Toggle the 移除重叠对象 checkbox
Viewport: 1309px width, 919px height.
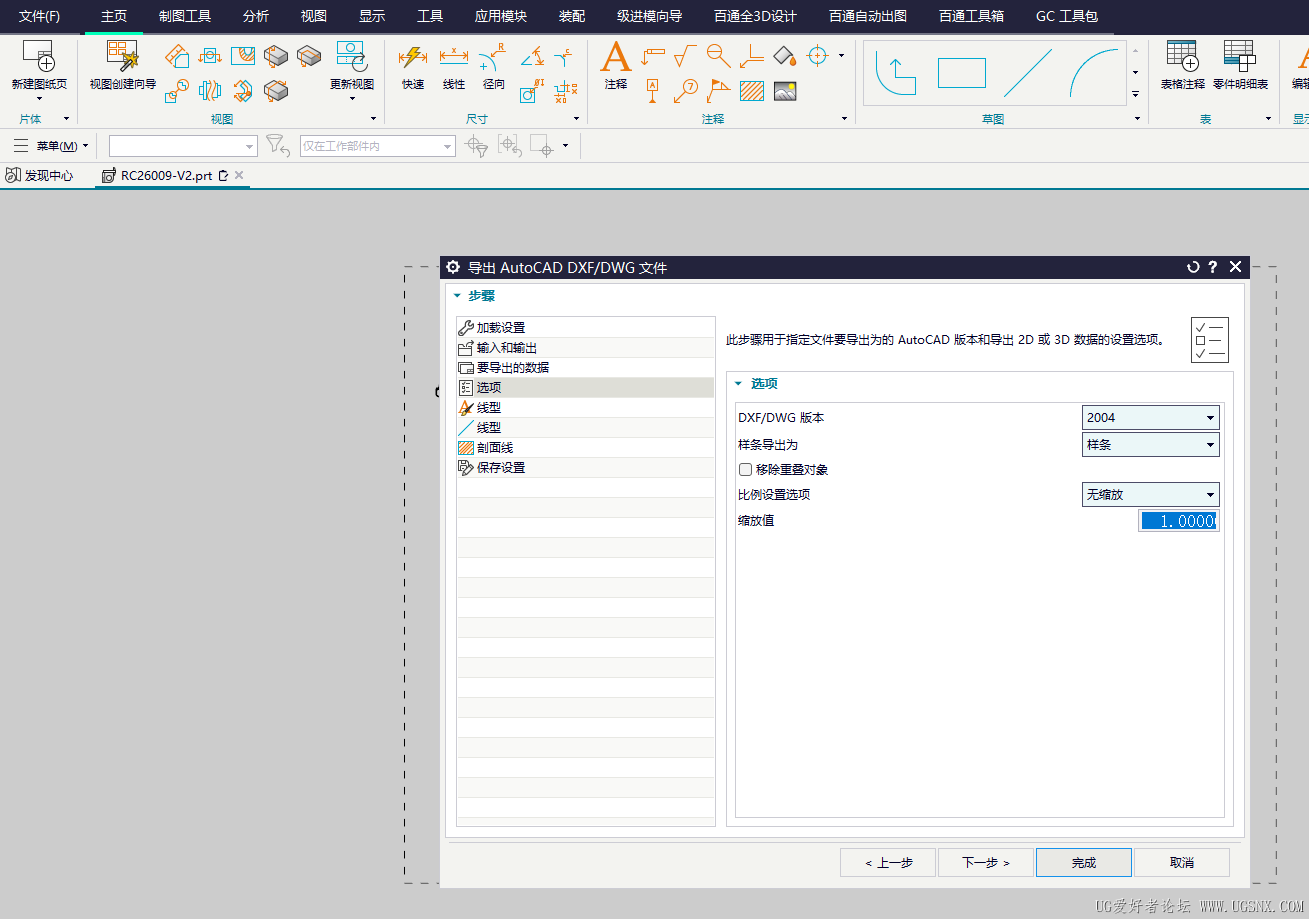click(x=745, y=470)
